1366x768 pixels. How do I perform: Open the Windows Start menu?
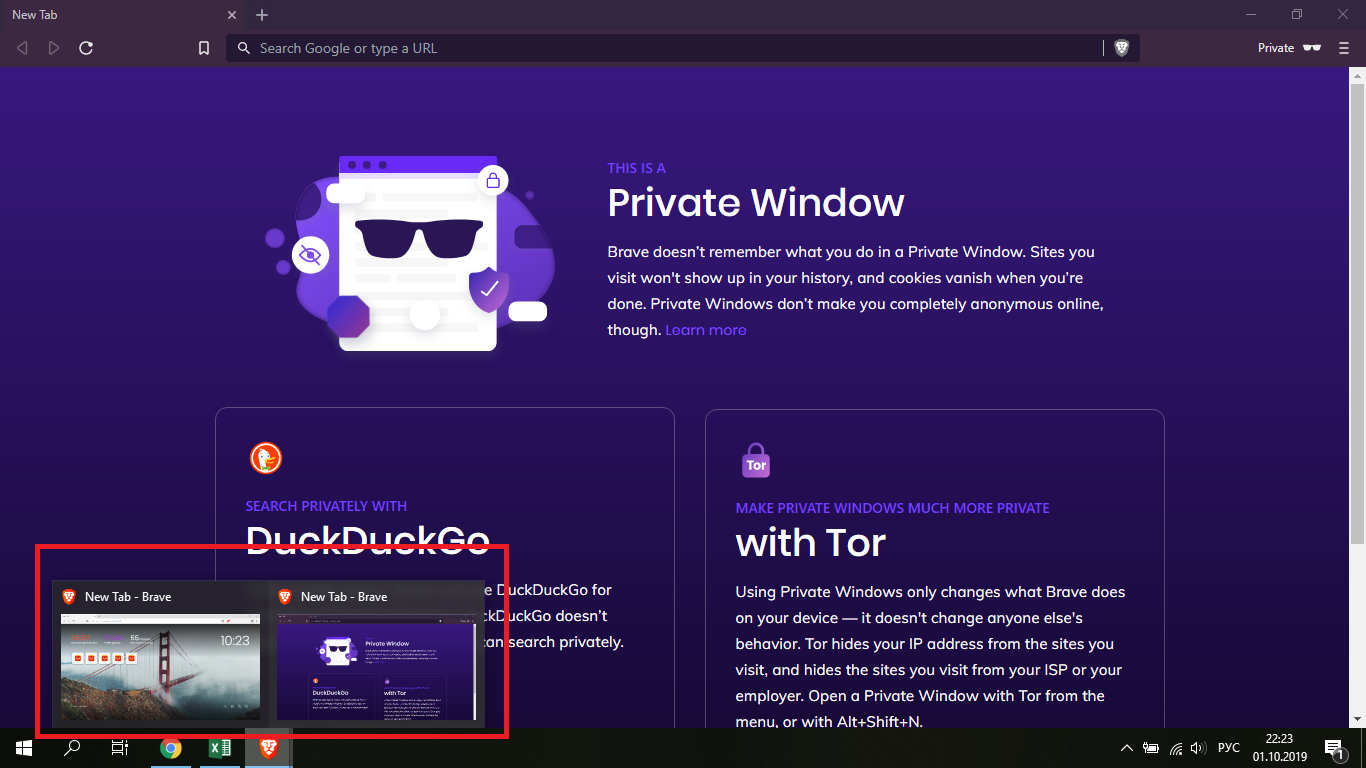pyautogui.click(x=24, y=748)
